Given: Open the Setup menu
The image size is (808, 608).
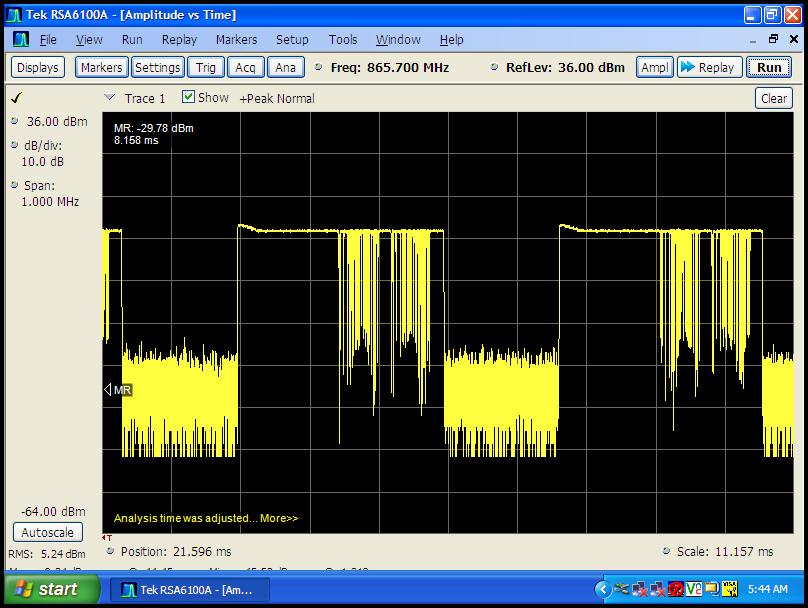Looking at the screenshot, I should pyautogui.click(x=292, y=40).
